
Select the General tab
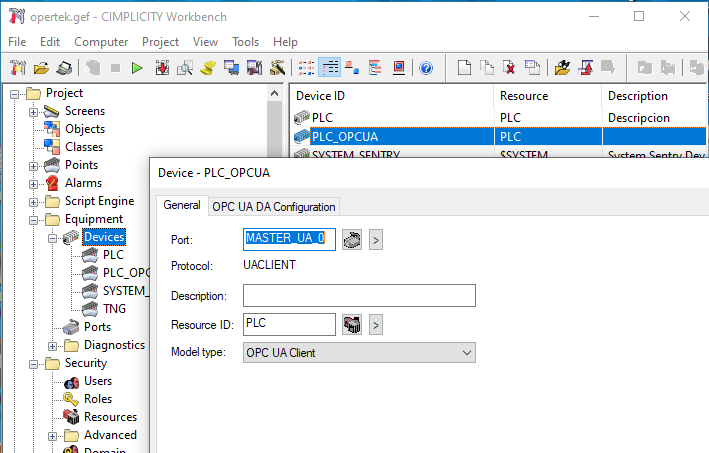click(x=182, y=205)
